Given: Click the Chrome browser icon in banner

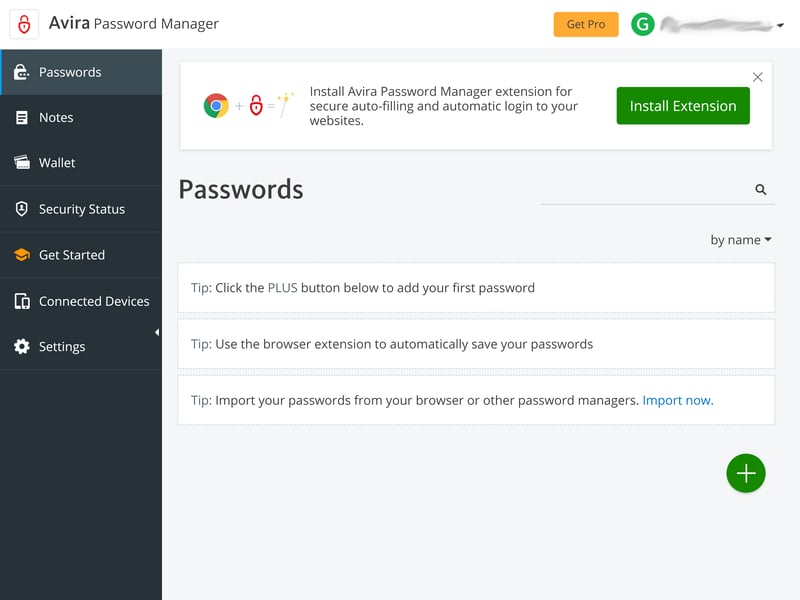Looking at the screenshot, I should pos(216,106).
